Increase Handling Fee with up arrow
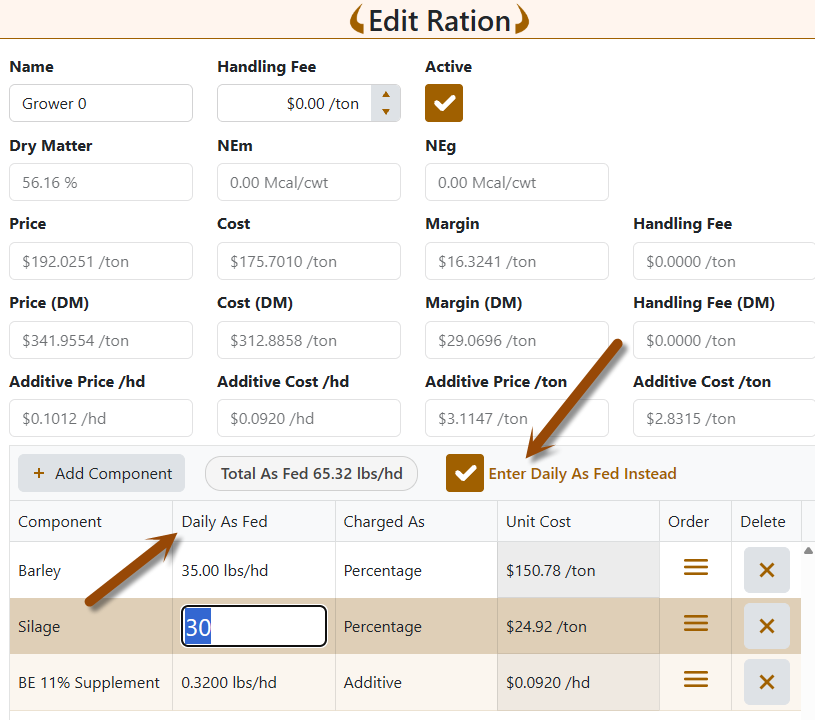This screenshot has height=720, width=815. coord(386,95)
